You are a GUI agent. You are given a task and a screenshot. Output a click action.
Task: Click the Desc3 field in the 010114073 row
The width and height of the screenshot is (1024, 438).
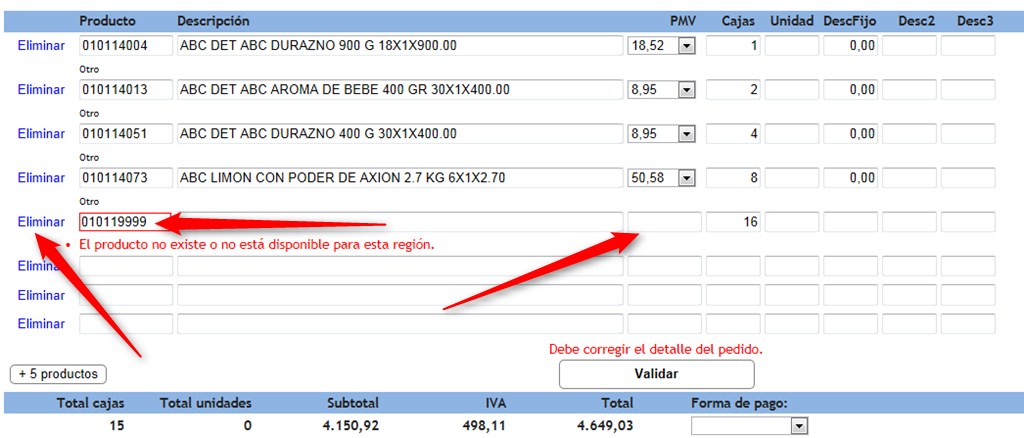[968, 178]
